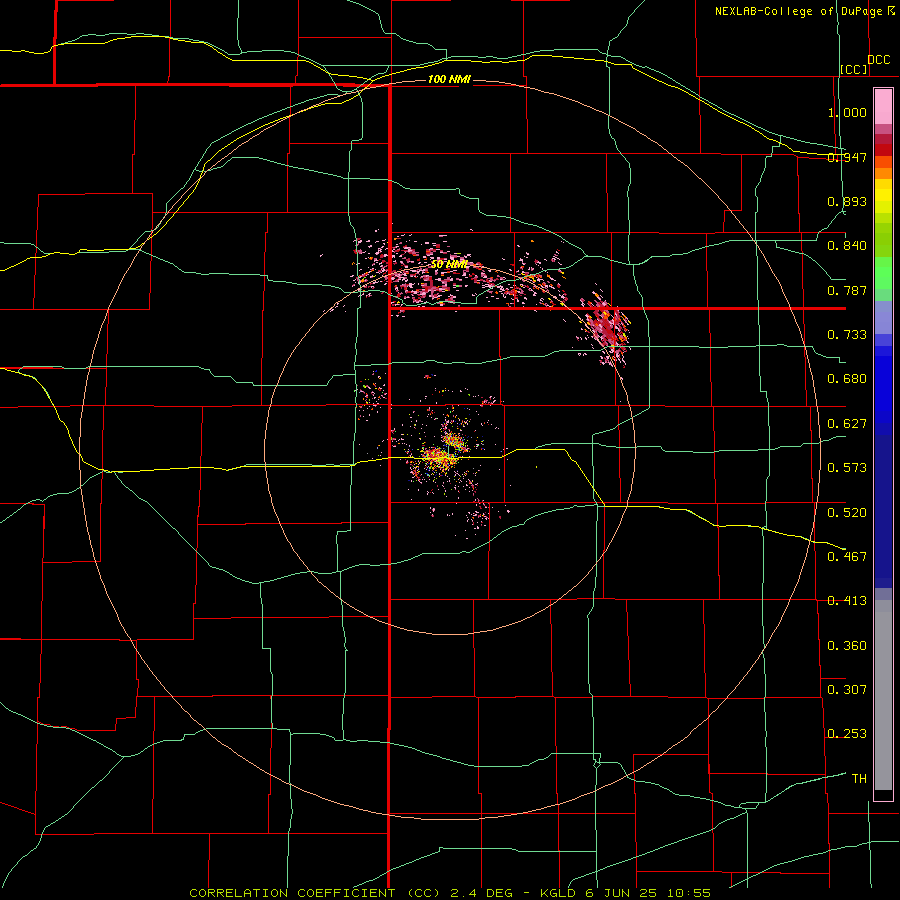Click the DCC label above the color bar

(x=878, y=60)
